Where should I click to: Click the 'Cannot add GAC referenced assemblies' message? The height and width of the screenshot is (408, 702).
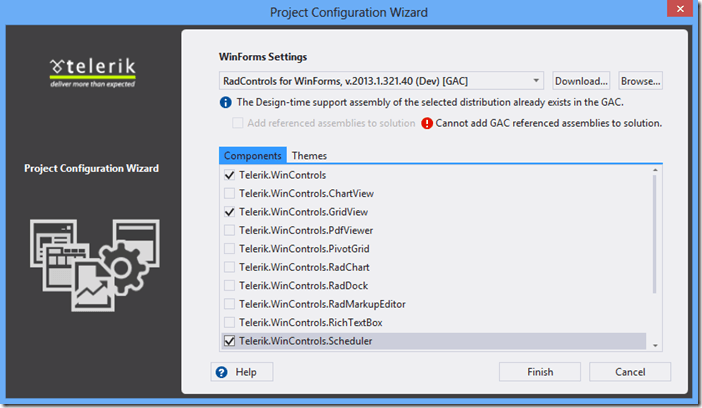point(548,123)
